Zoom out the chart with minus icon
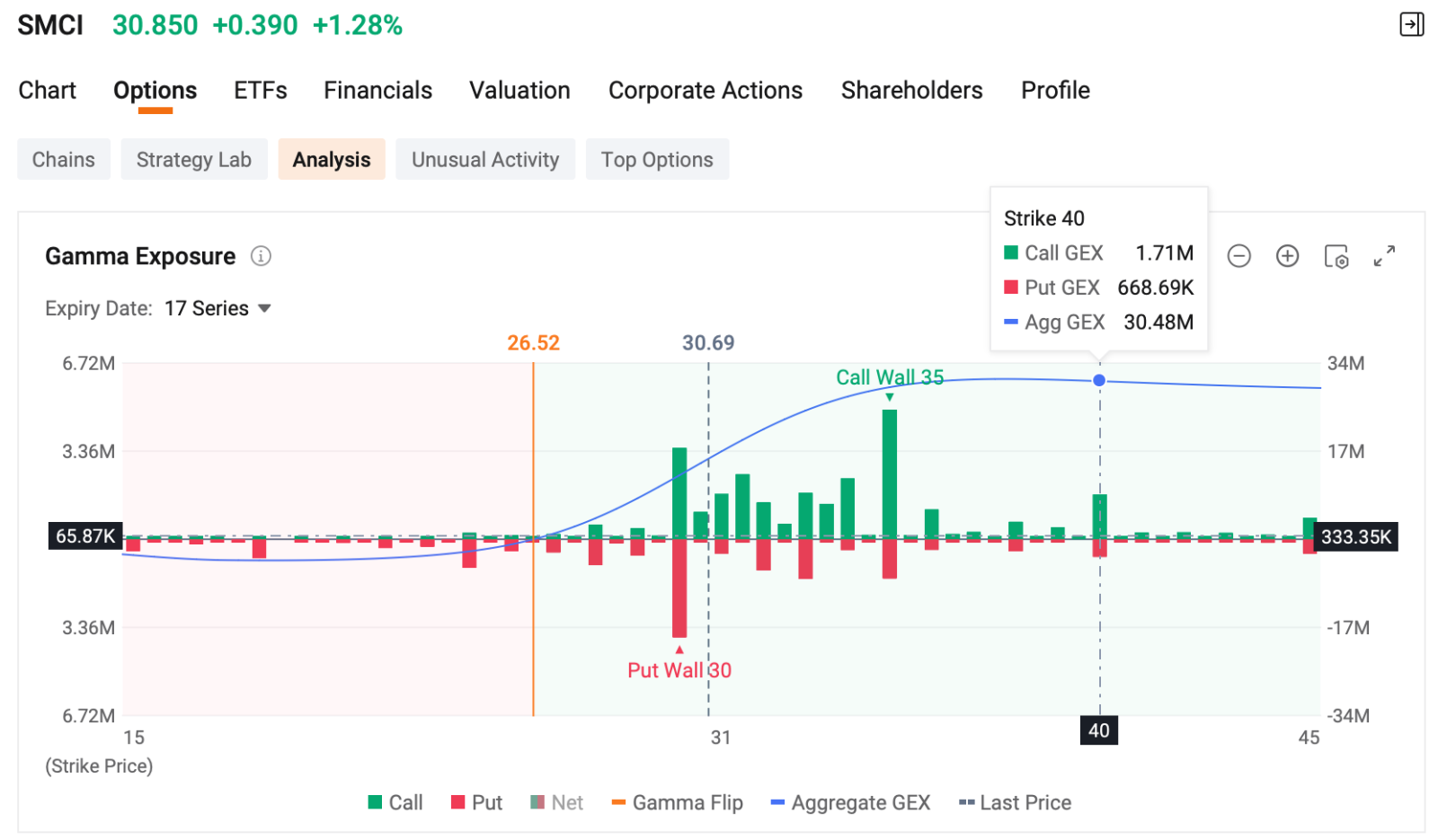Image resolution: width=1438 pixels, height=840 pixels. tap(1238, 256)
